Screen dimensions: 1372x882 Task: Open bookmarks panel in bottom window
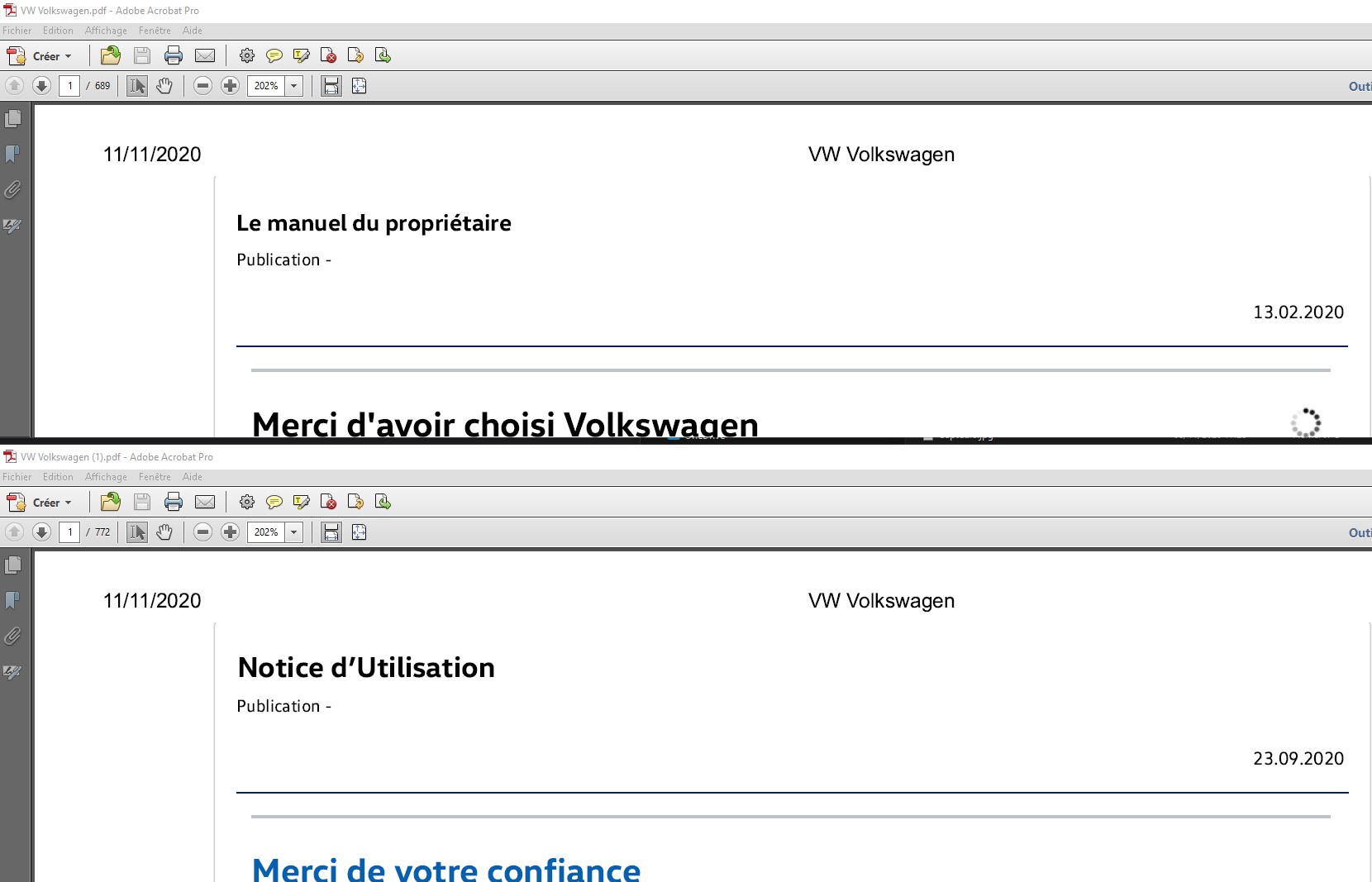(x=12, y=601)
